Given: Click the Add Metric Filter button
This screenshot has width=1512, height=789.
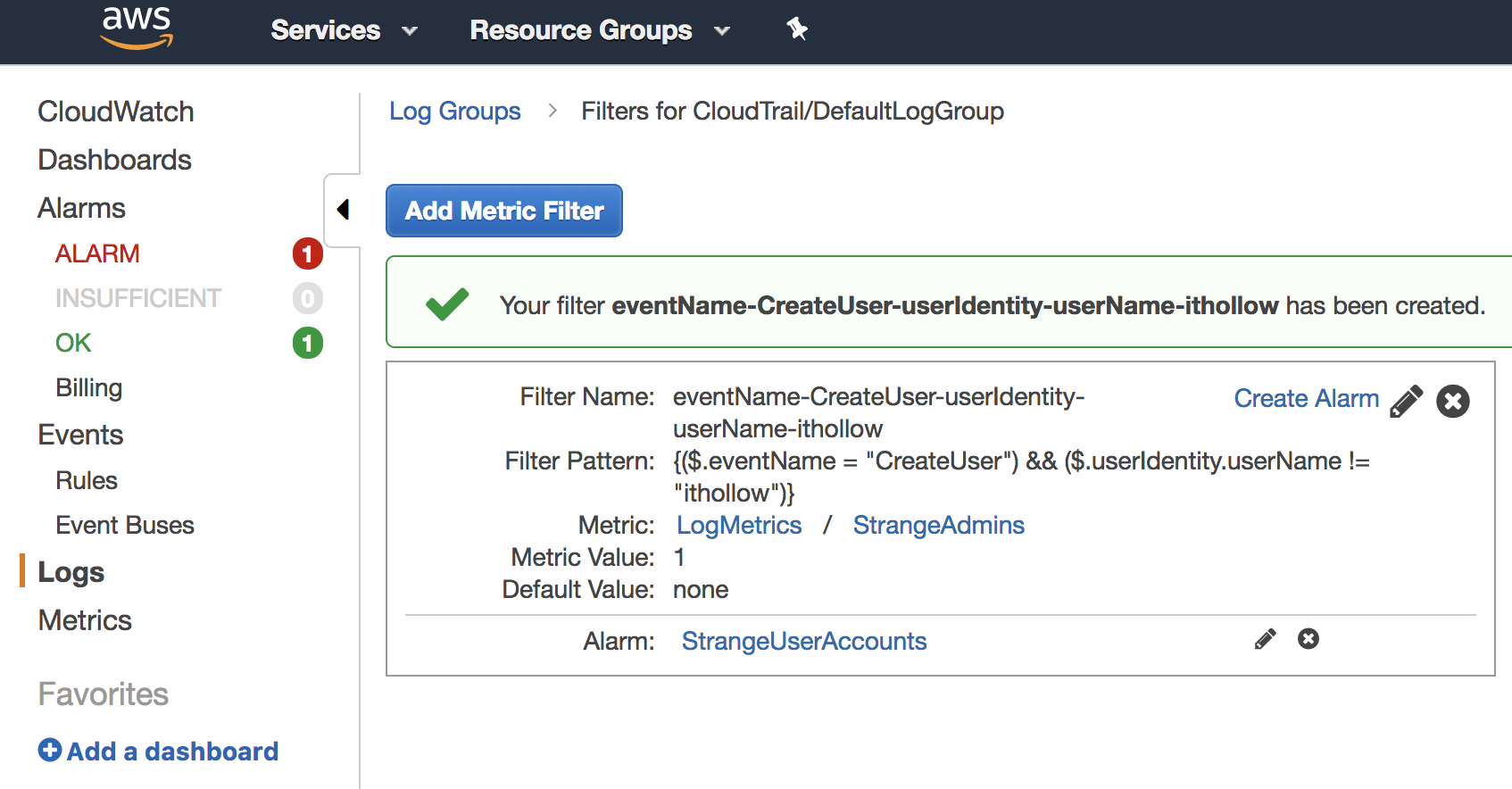Looking at the screenshot, I should (x=503, y=211).
